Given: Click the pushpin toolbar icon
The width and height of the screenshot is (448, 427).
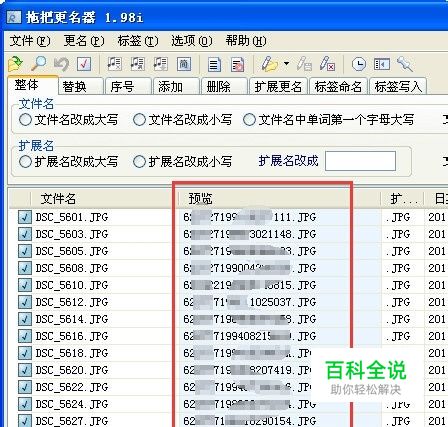Looking at the screenshot, I should (405, 64).
